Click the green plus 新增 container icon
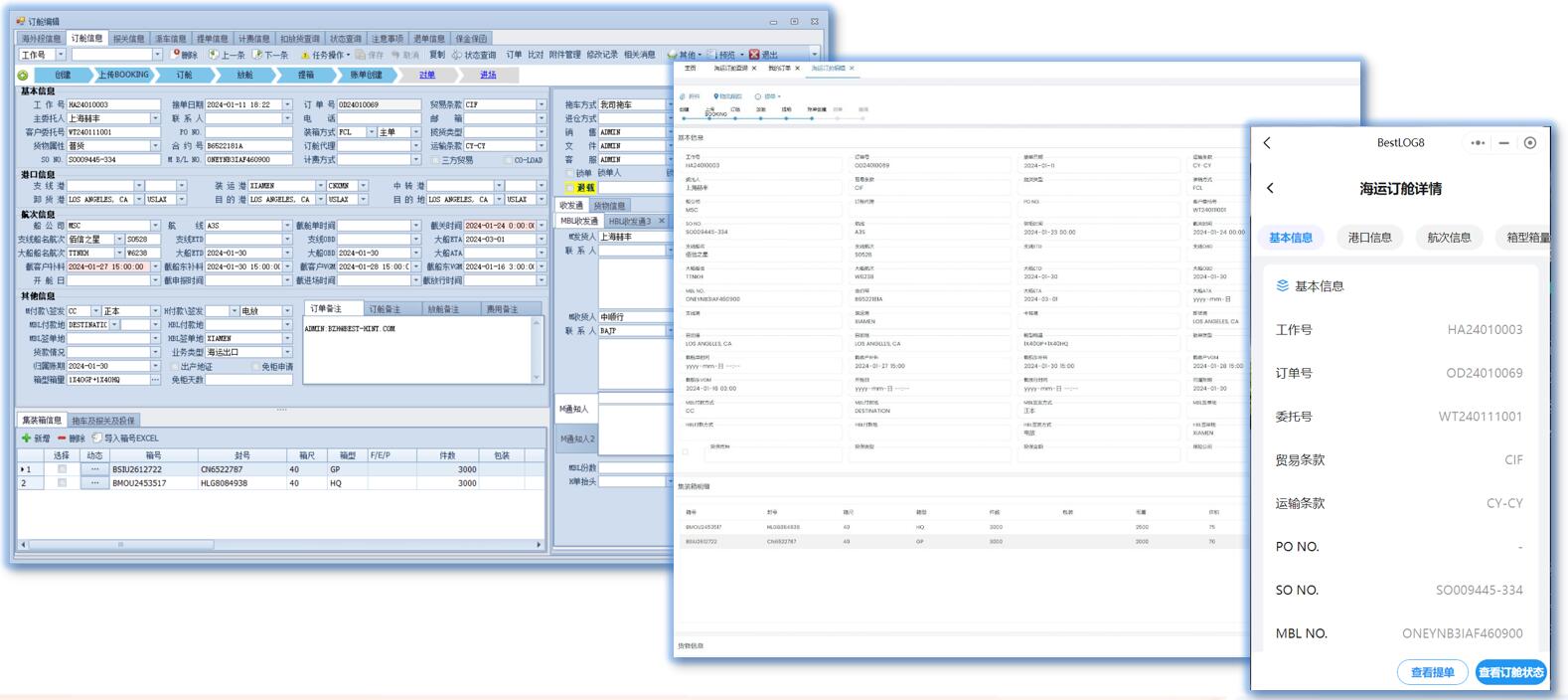 click(x=26, y=438)
